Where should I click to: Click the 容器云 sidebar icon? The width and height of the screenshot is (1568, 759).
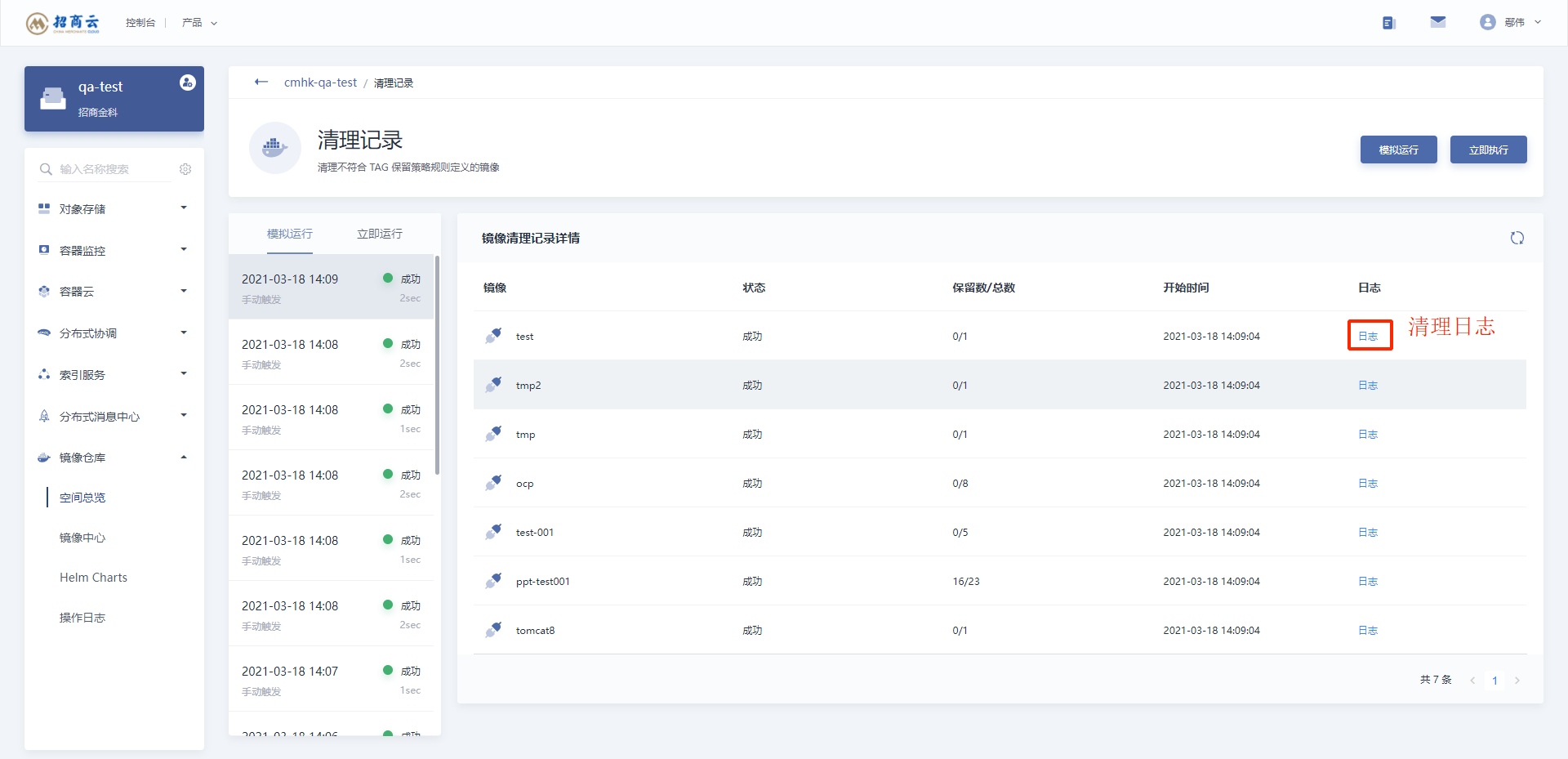coord(44,292)
